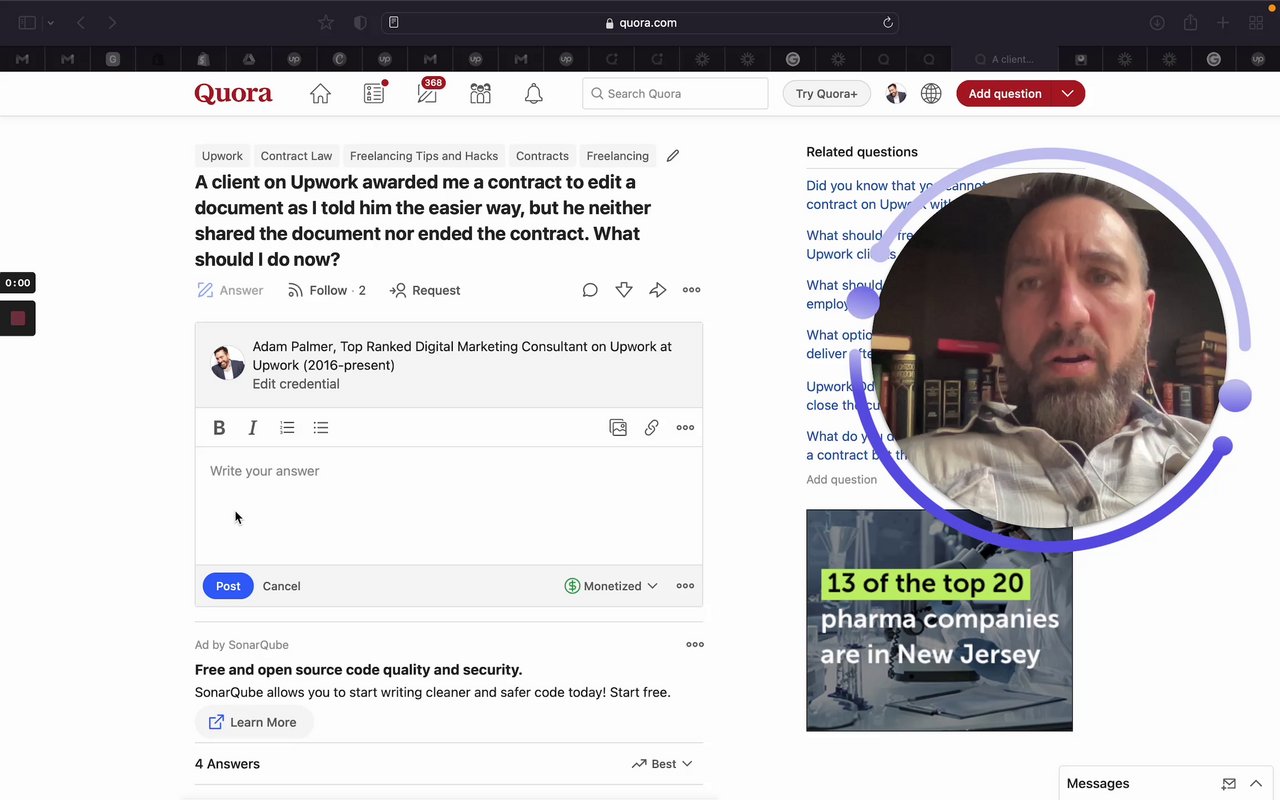This screenshot has width=1280, height=800.
Task: Open editor toolbar more options ellipsis
Action: click(x=685, y=428)
